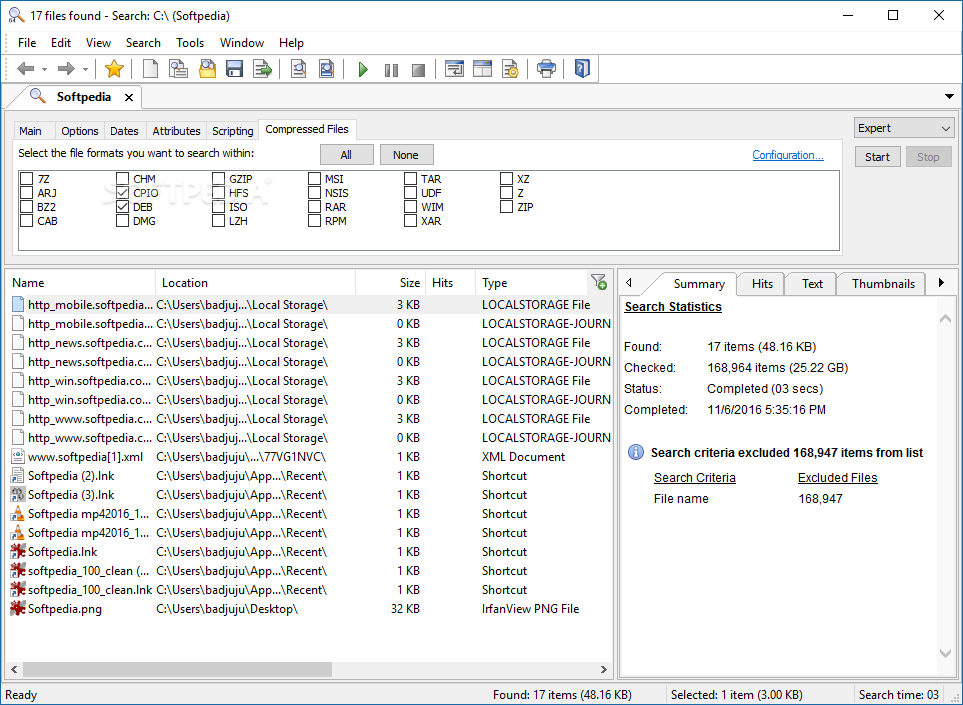Click the Forward arrow toolbar icon

pos(66,69)
